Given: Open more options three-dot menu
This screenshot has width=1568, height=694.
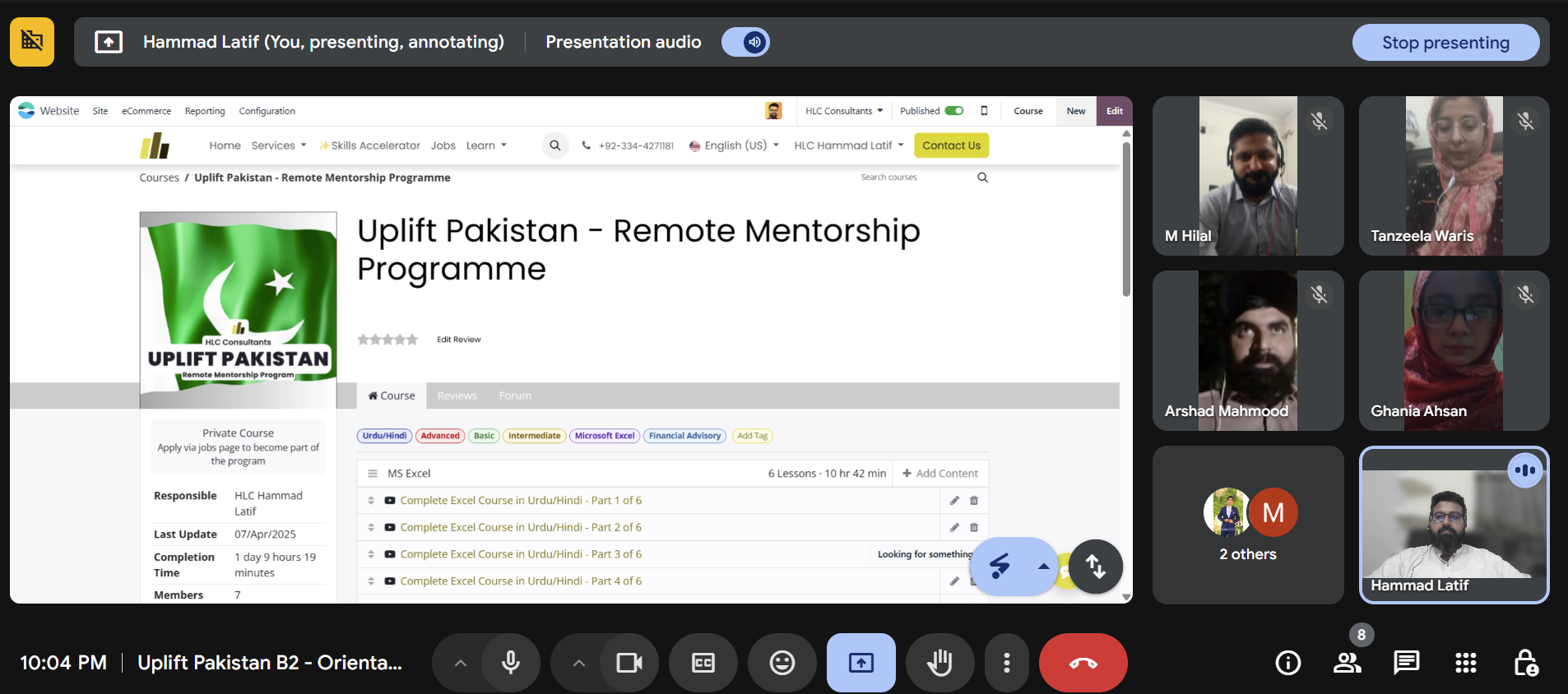Looking at the screenshot, I should pyautogui.click(x=1007, y=663).
